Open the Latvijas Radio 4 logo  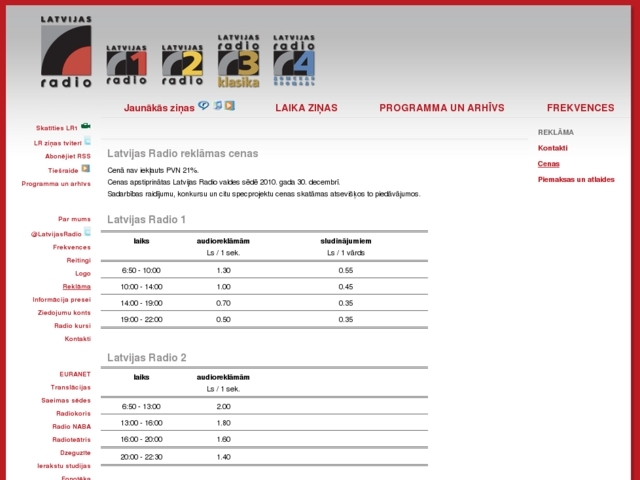[x=294, y=60]
